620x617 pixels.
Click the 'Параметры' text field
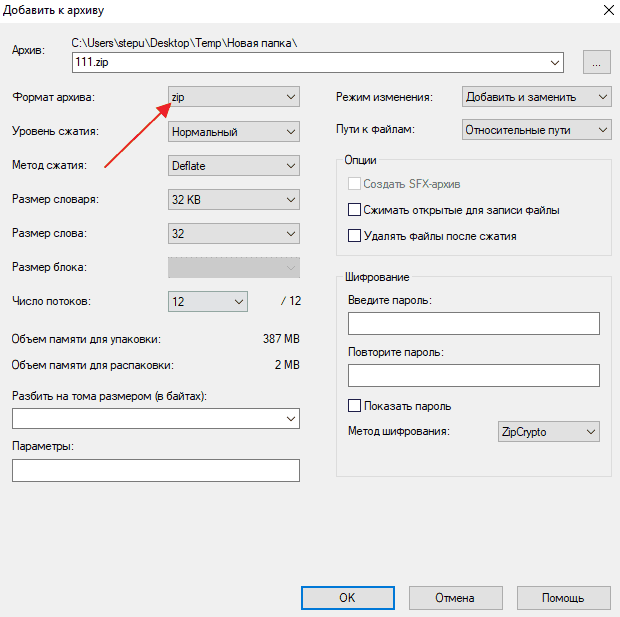pos(156,471)
